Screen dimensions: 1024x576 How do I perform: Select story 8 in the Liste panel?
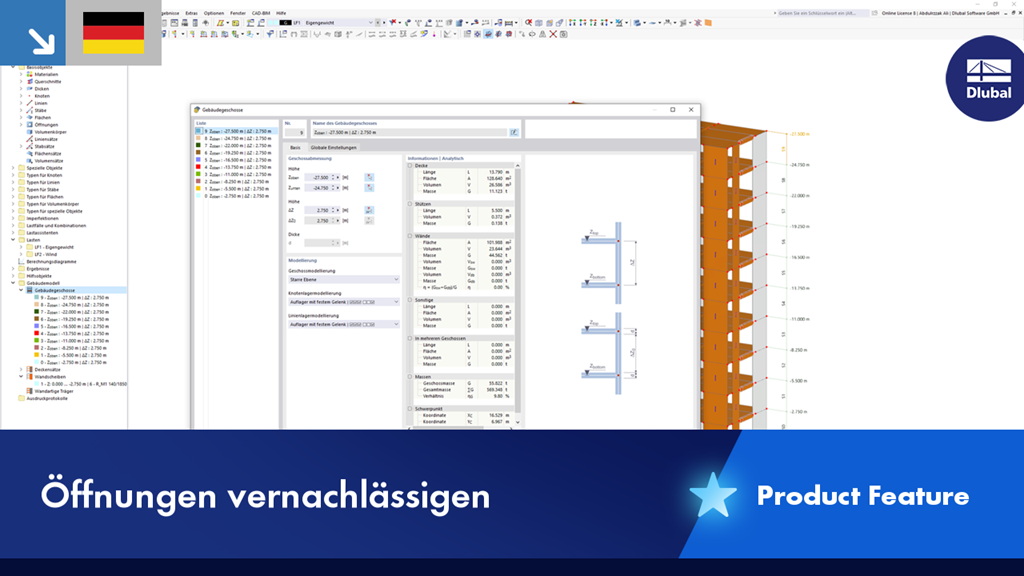click(x=236, y=138)
